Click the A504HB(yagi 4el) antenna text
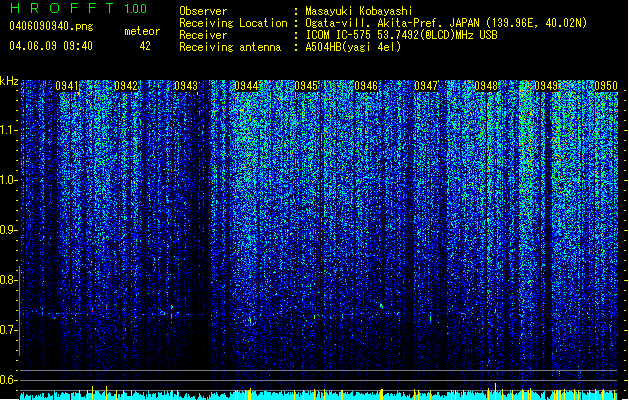Viewport: 629px width, 400px height. click(353, 47)
